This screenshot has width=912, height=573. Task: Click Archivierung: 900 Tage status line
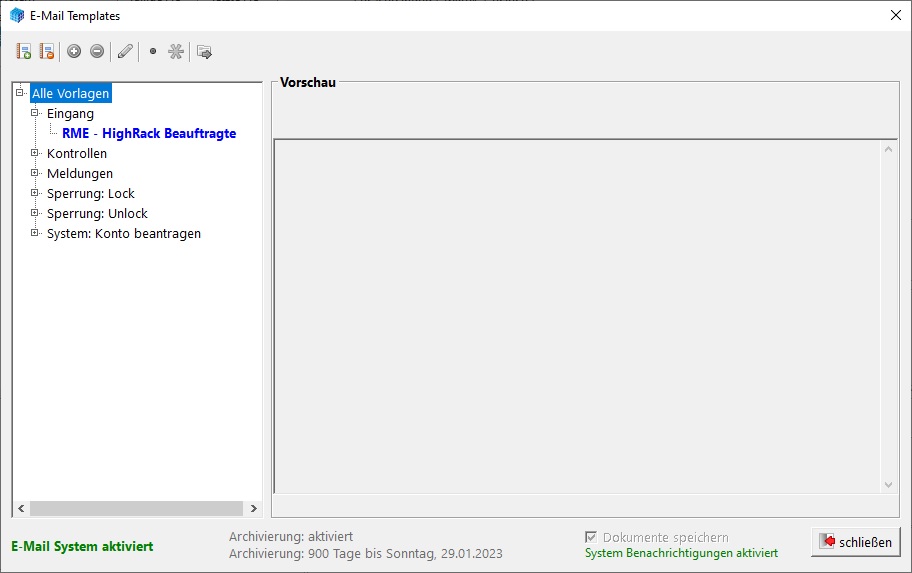click(365, 553)
